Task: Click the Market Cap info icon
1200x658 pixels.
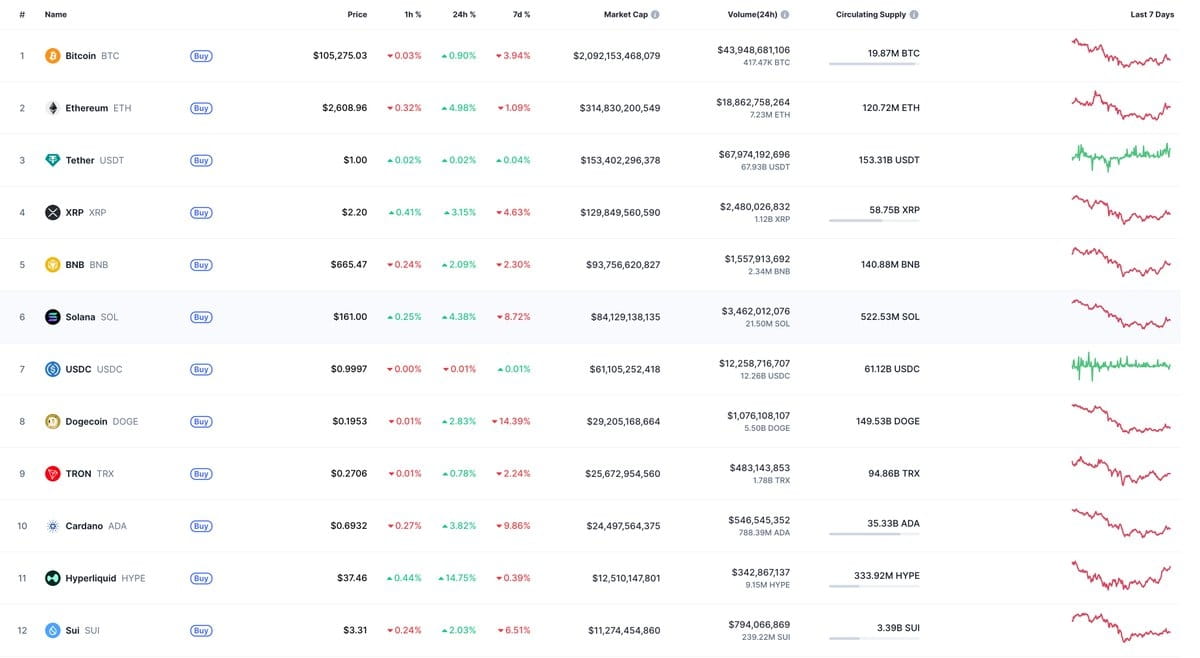Action: (x=655, y=15)
